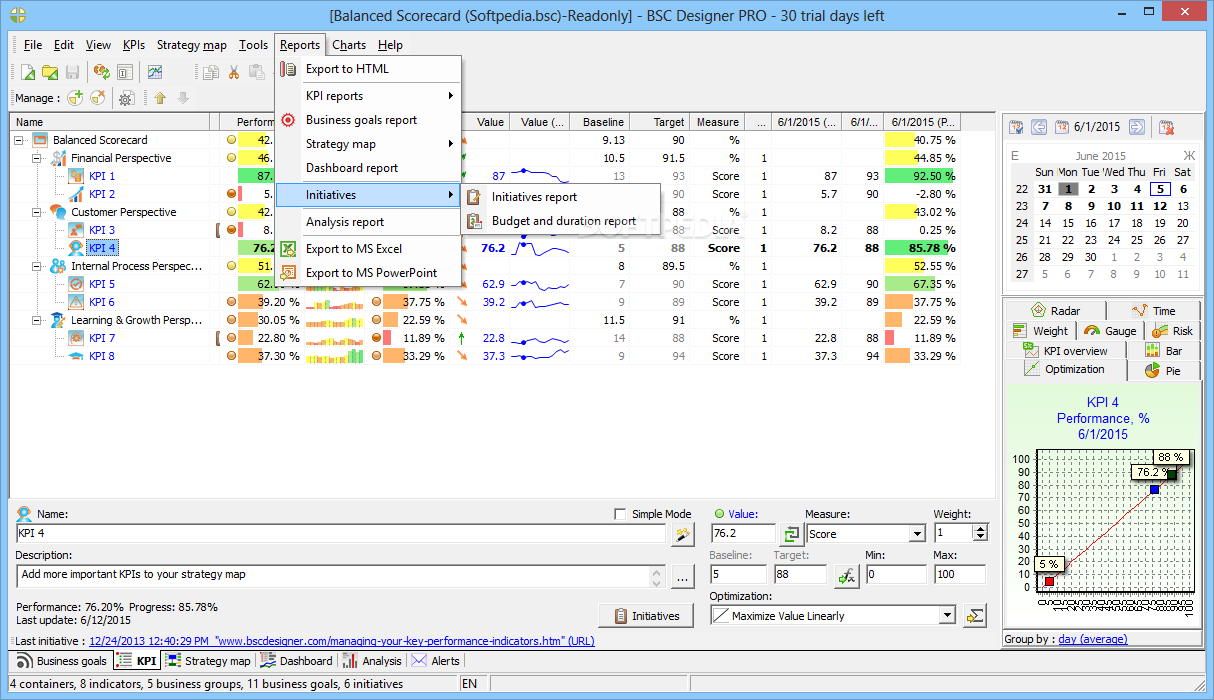This screenshot has width=1214, height=700.
Task: Click the Initiatives button
Action: click(647, 616)
